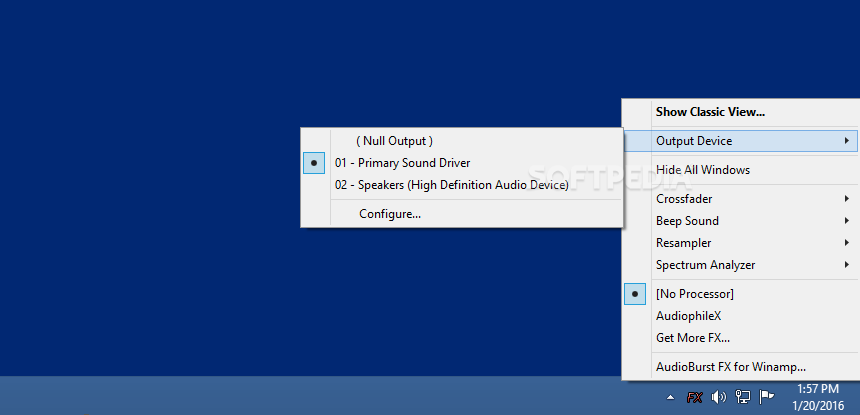
Task: Open the Crossfader menu entry
Action: [740, 198]
